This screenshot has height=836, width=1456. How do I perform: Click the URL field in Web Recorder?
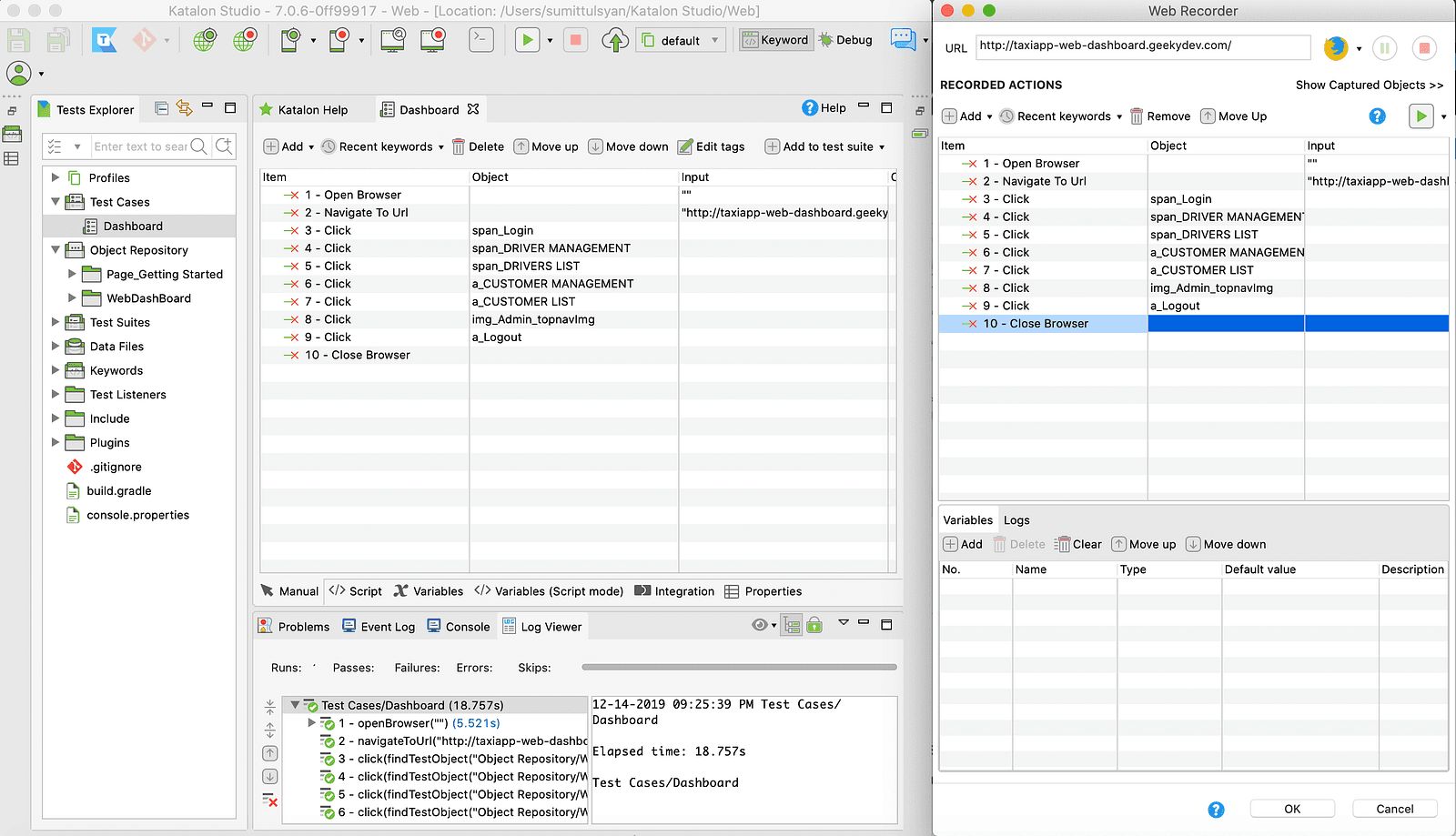tap(1143, 46)
